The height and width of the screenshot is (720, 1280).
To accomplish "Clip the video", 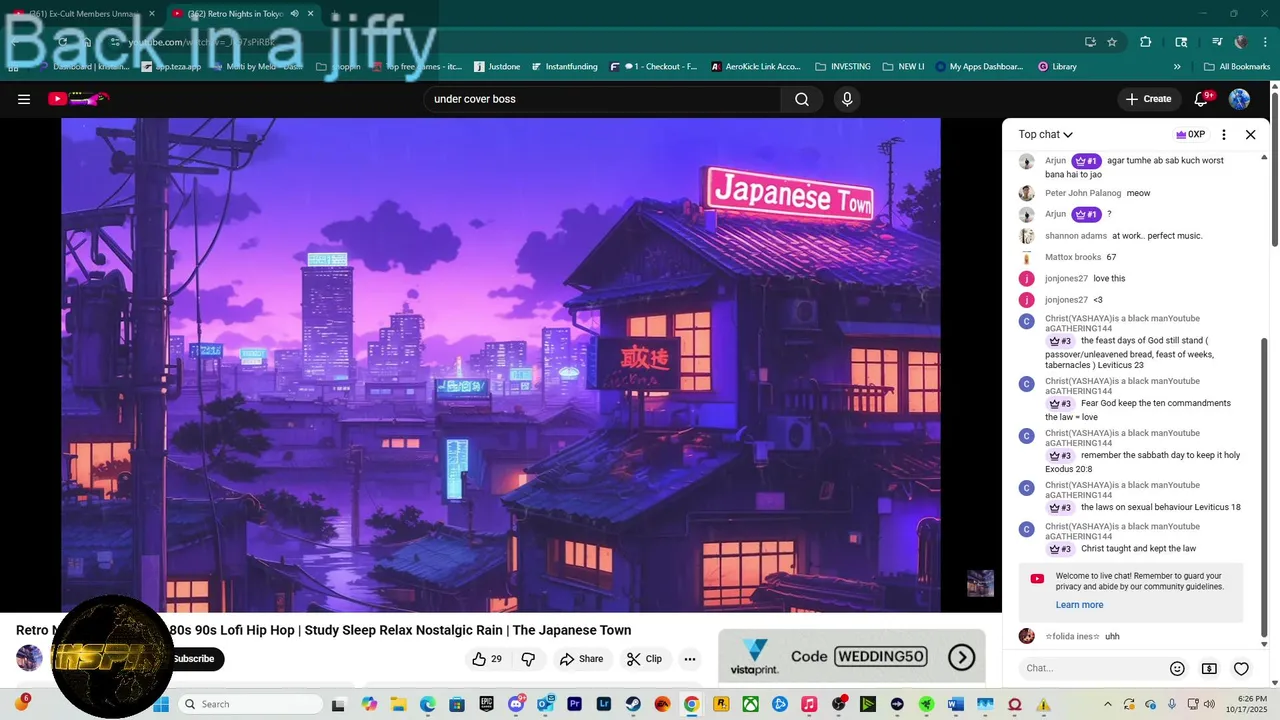I will [644, 659].
